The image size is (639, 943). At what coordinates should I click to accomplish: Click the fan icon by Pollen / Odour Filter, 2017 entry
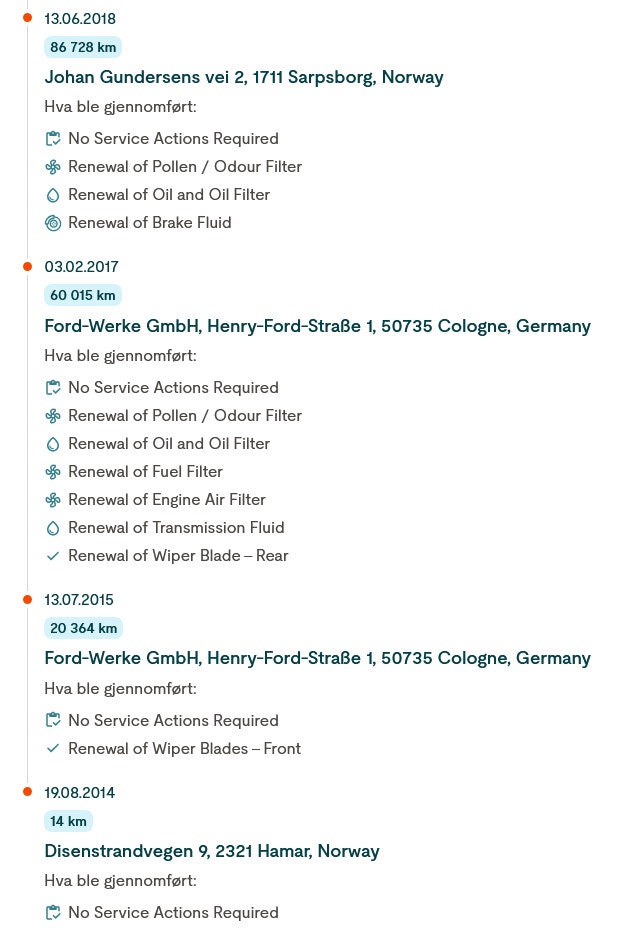(53, 416)
